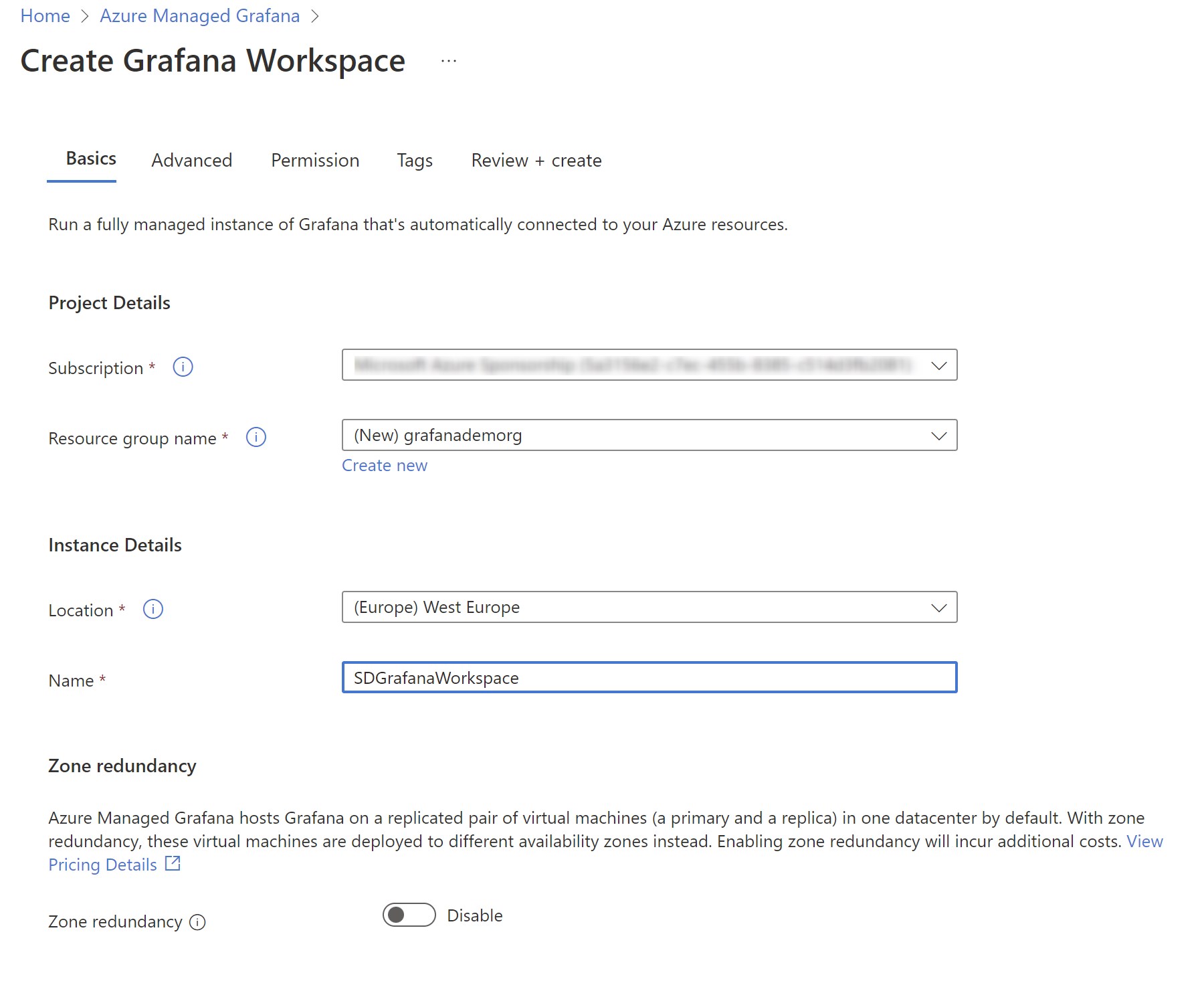Click the Location info icon
Viewport: 1204px width, 985px height.
153,609
